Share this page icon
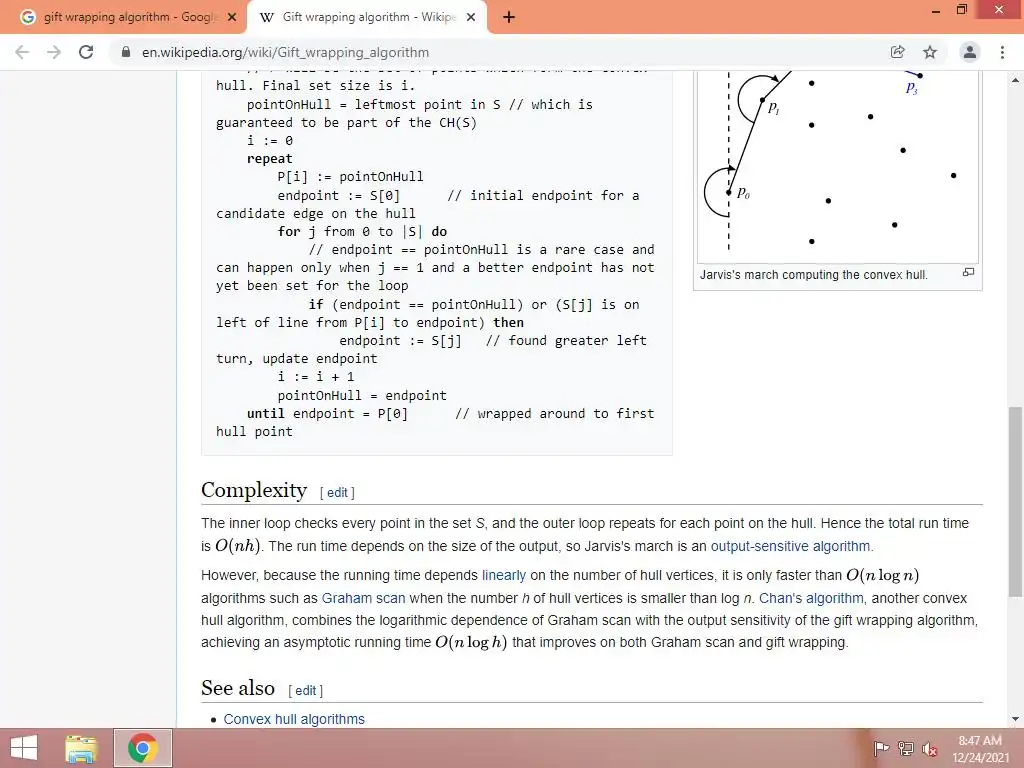Viewport: 1024px width, 768px height. pos(897,52)
